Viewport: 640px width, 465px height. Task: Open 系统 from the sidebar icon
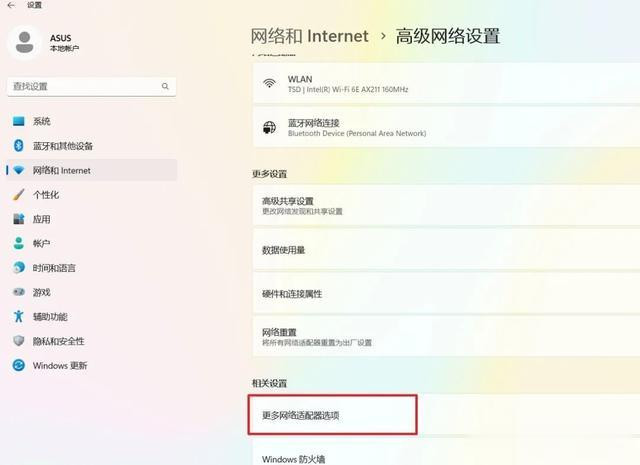coord(18,121)
